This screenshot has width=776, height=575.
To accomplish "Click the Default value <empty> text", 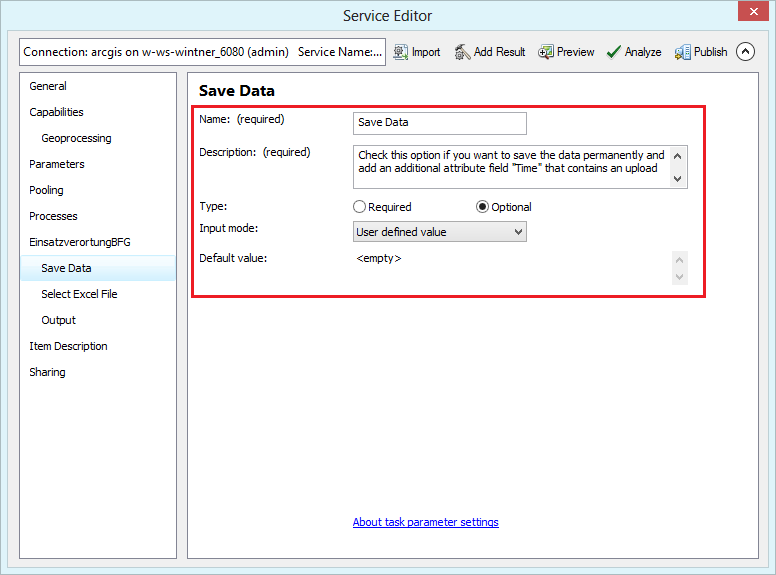I will (x=379, y=258).
